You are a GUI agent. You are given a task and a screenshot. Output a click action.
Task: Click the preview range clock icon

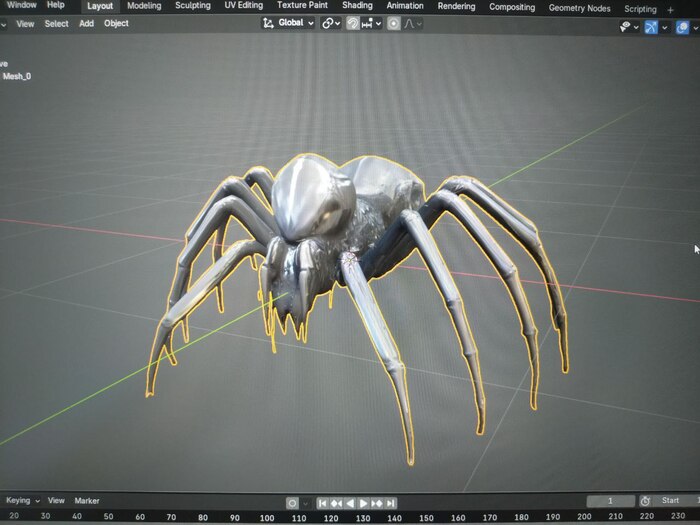(x=645, y=501)
